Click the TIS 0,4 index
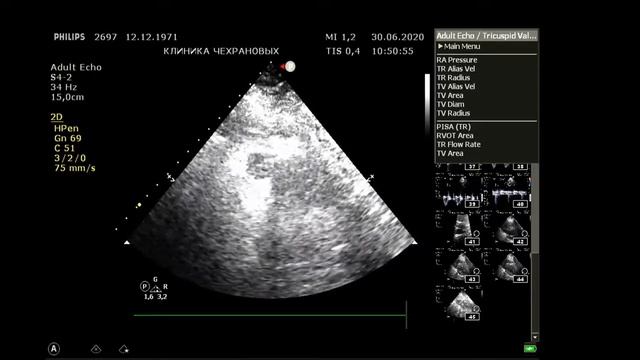 tap(343, 51)
